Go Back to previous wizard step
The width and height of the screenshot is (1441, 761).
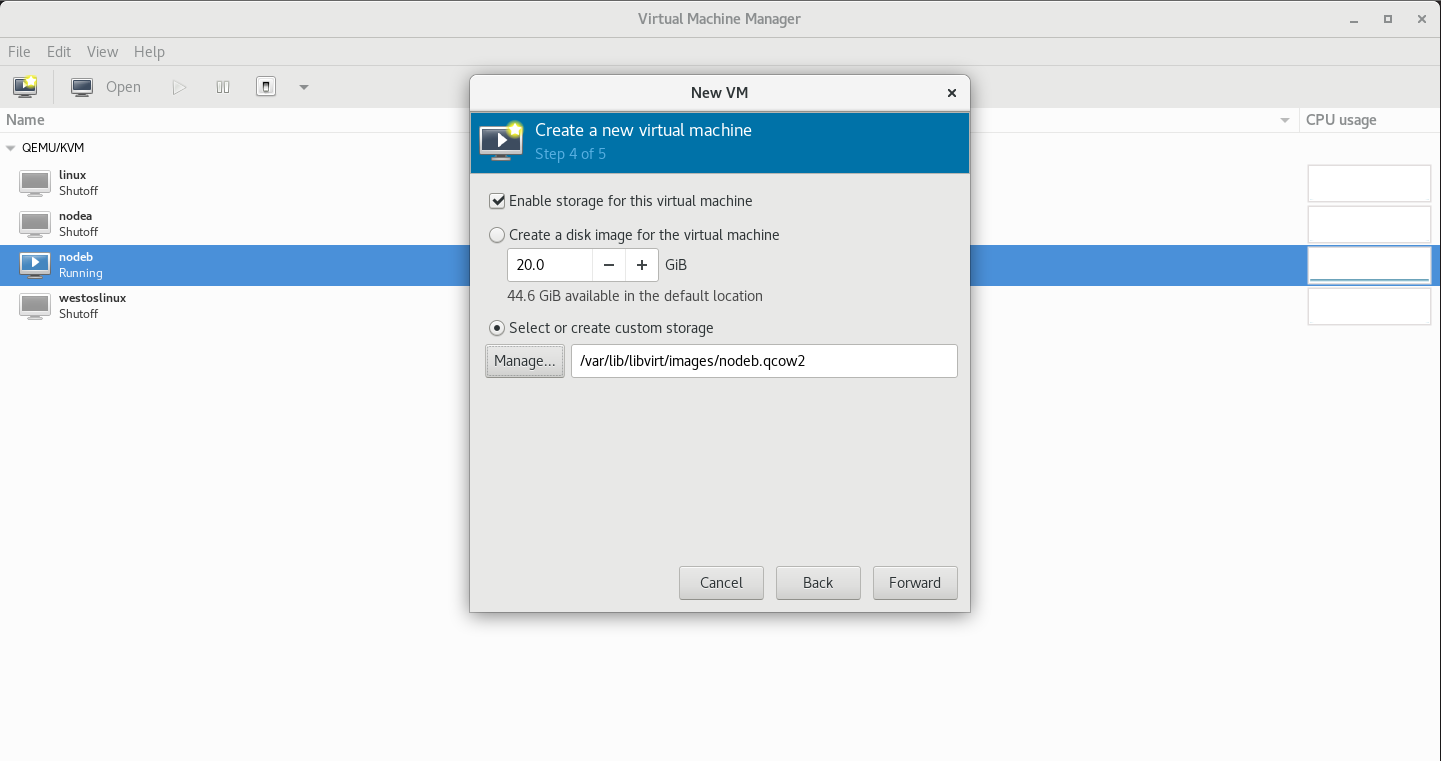click(x=818, y=583)
